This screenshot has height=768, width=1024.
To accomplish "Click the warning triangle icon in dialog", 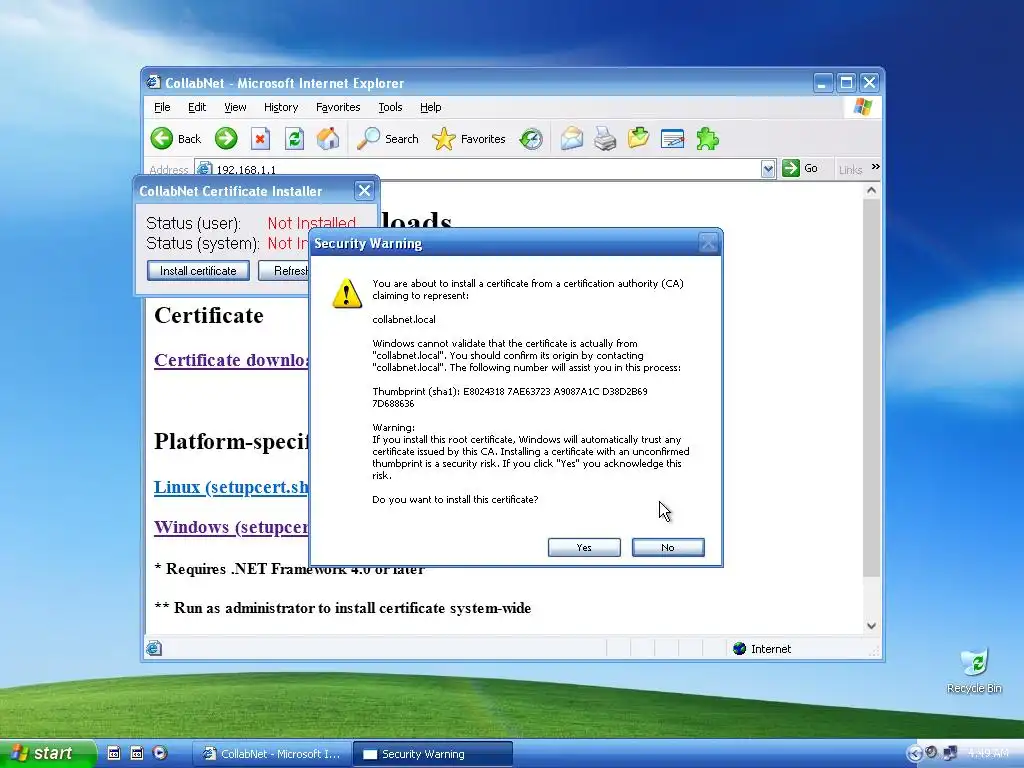I will (347, 293).
